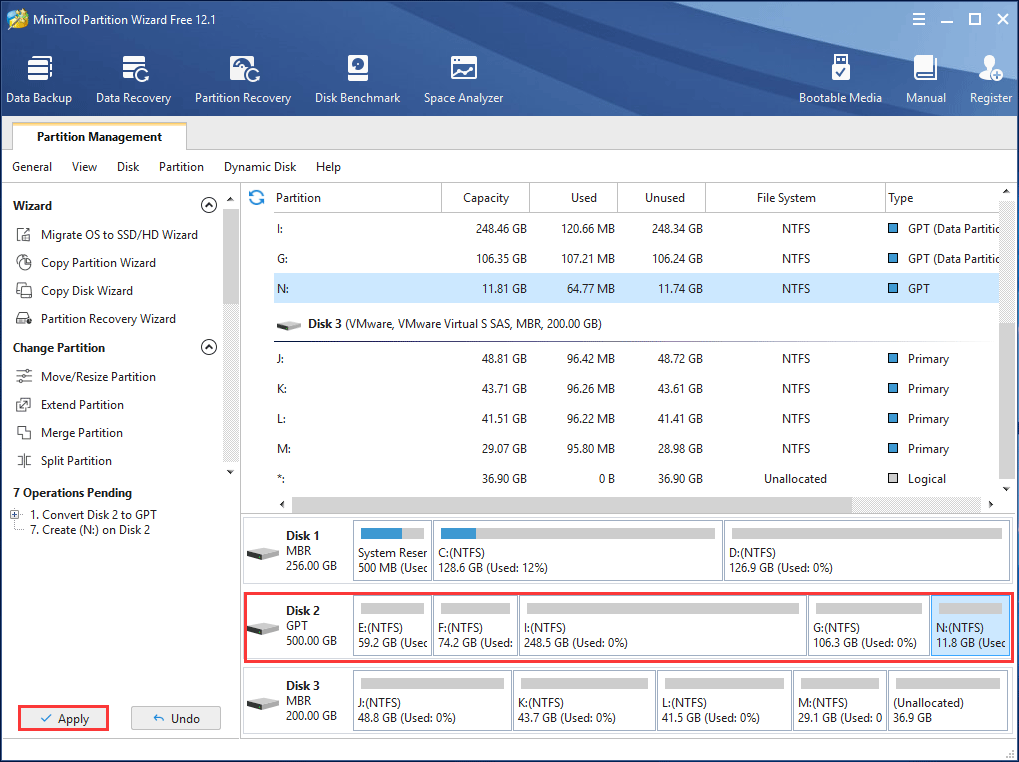Start Migrate OS to SSD/HD Wizard
The height and width of the screenshot is (762, 1019).
click(107, 235)
